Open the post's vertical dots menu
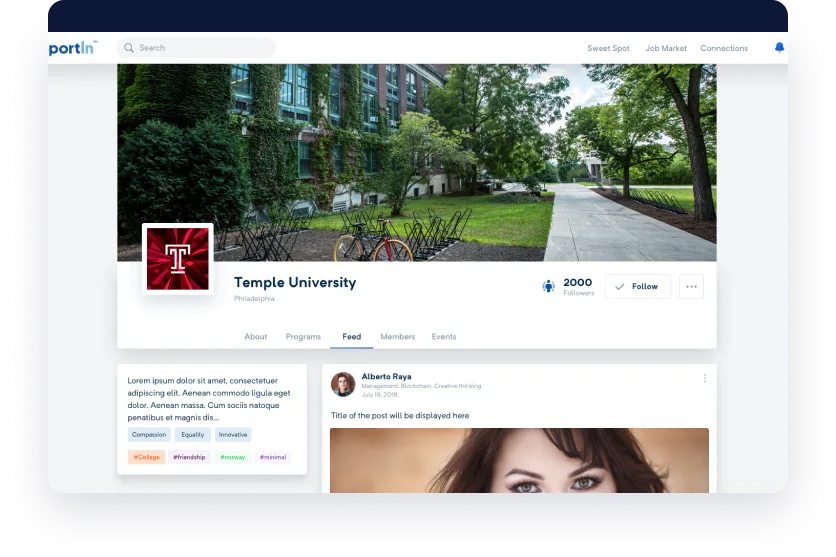836x557 pixels. tap(705, 378)
